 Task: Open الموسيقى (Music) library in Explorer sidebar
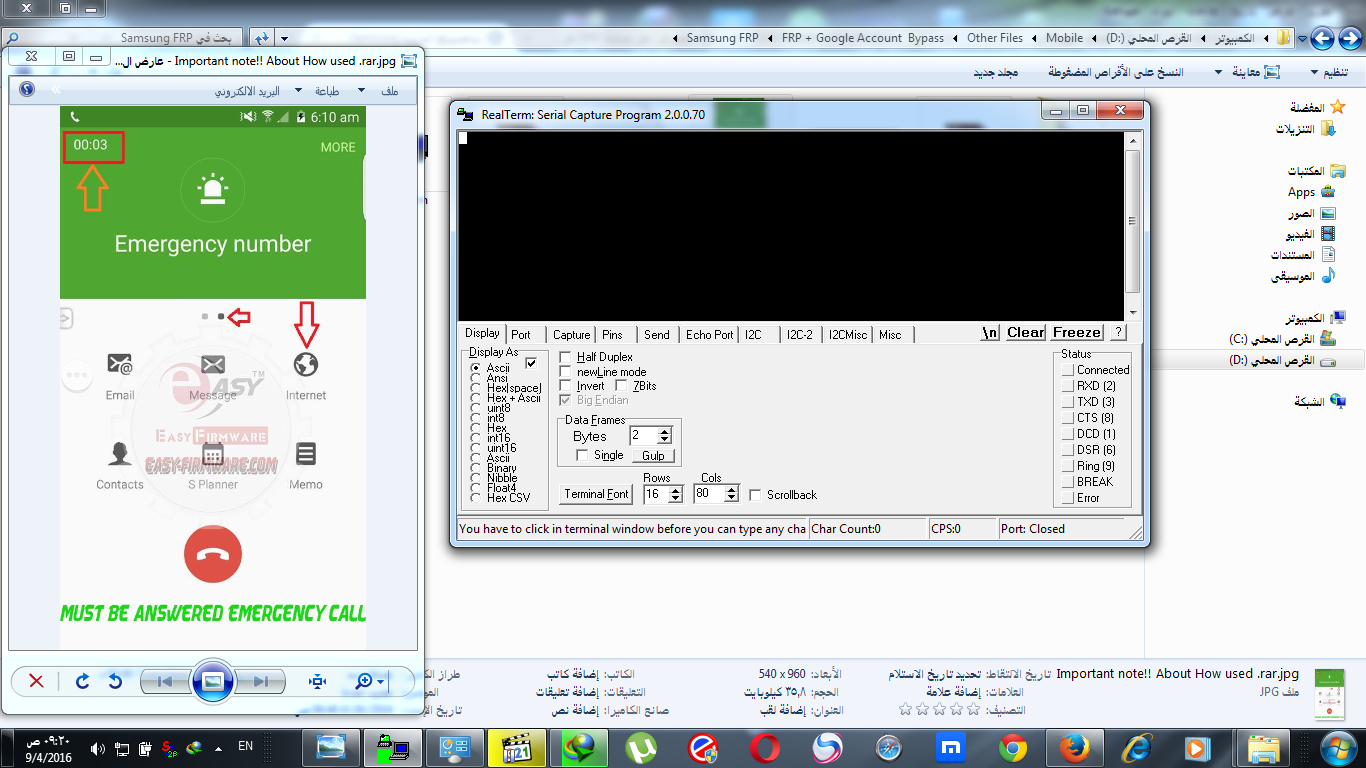1304,276
